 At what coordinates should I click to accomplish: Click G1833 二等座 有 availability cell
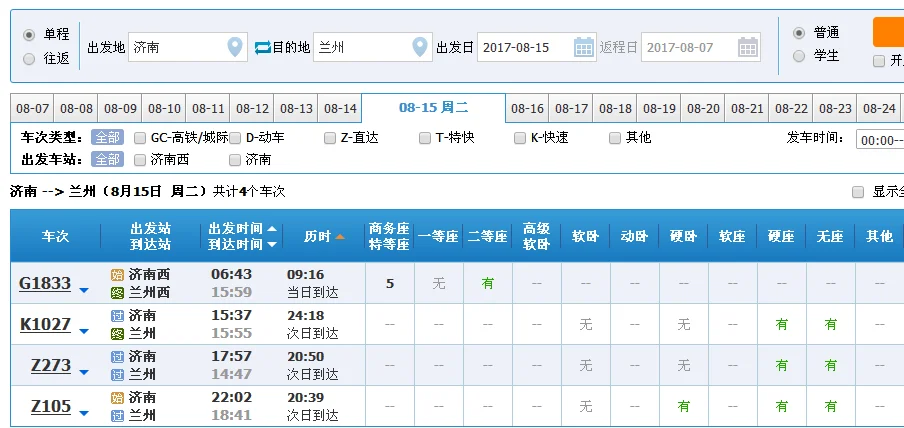point(488,283)
